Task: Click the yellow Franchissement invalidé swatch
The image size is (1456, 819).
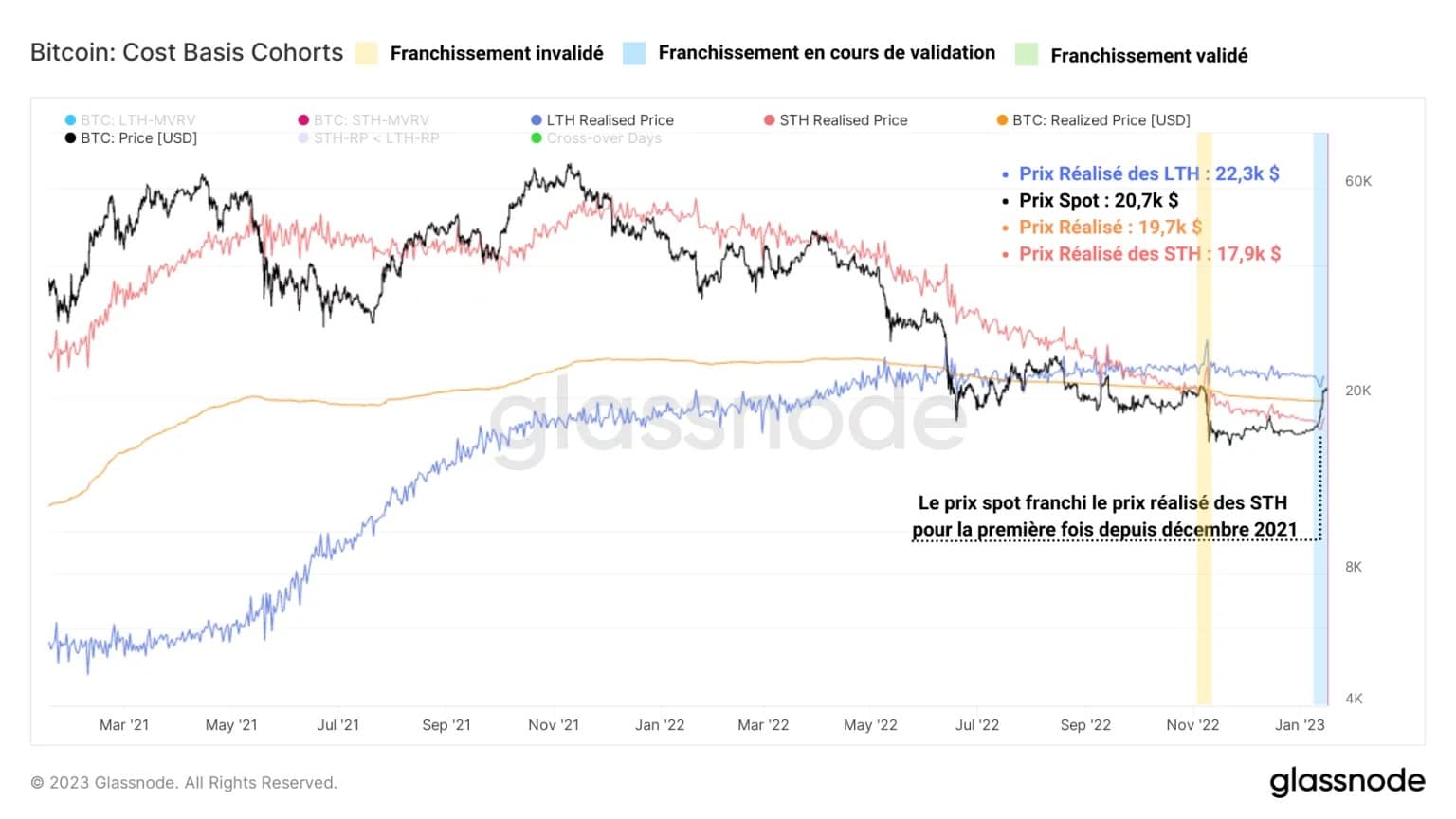Action: 367,53
